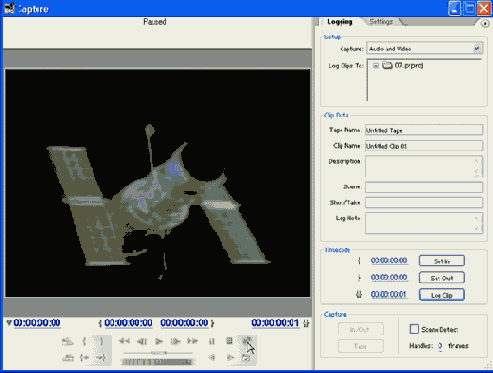Minimize the Capture window
The width and height of the screenshot is (493, 373).
(454, 8)
